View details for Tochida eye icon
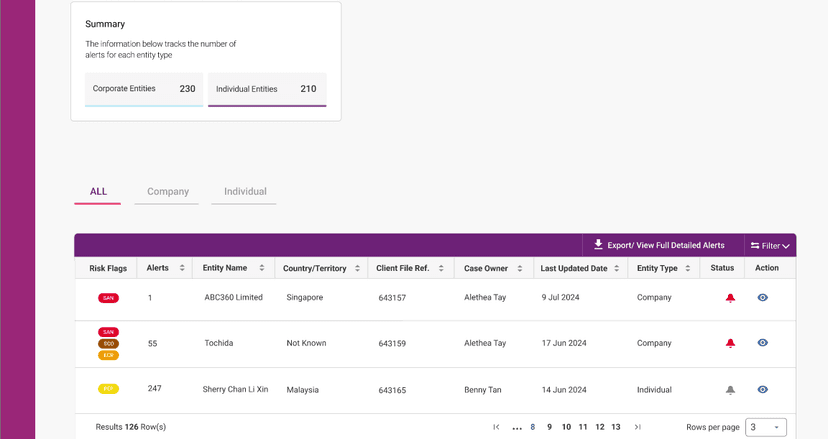The width and height of the screenshot is (828, 439). 763,343
